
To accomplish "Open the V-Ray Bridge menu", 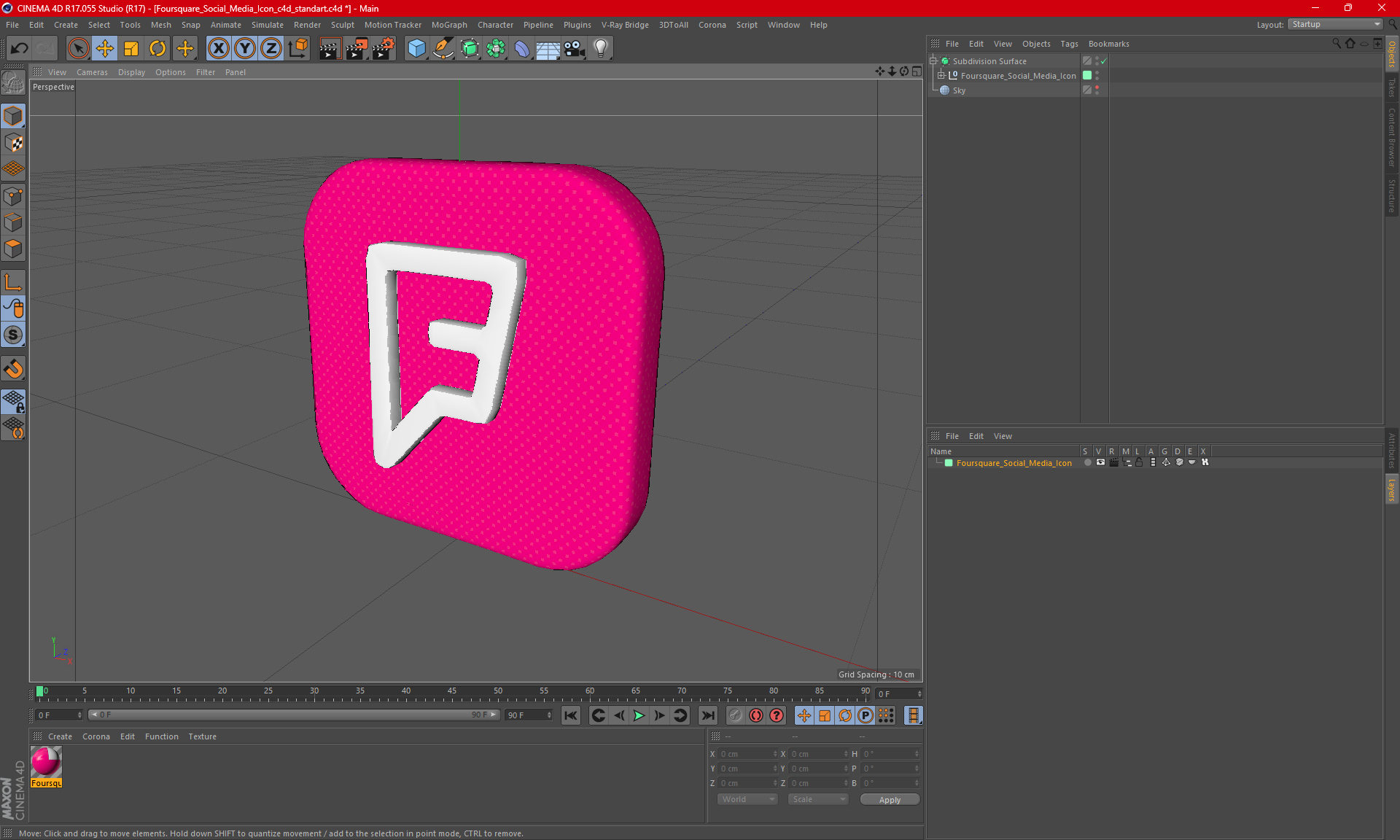I will click(625, 25).
